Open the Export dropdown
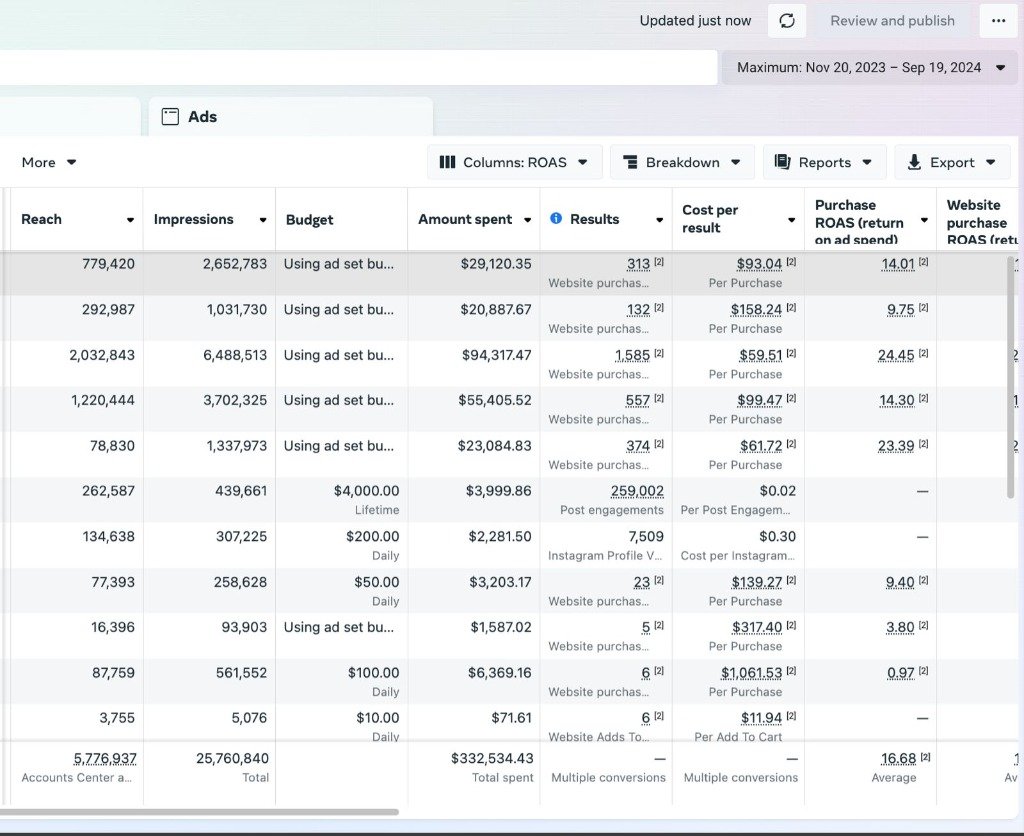The image size is (1024, 836). point(952,162)
